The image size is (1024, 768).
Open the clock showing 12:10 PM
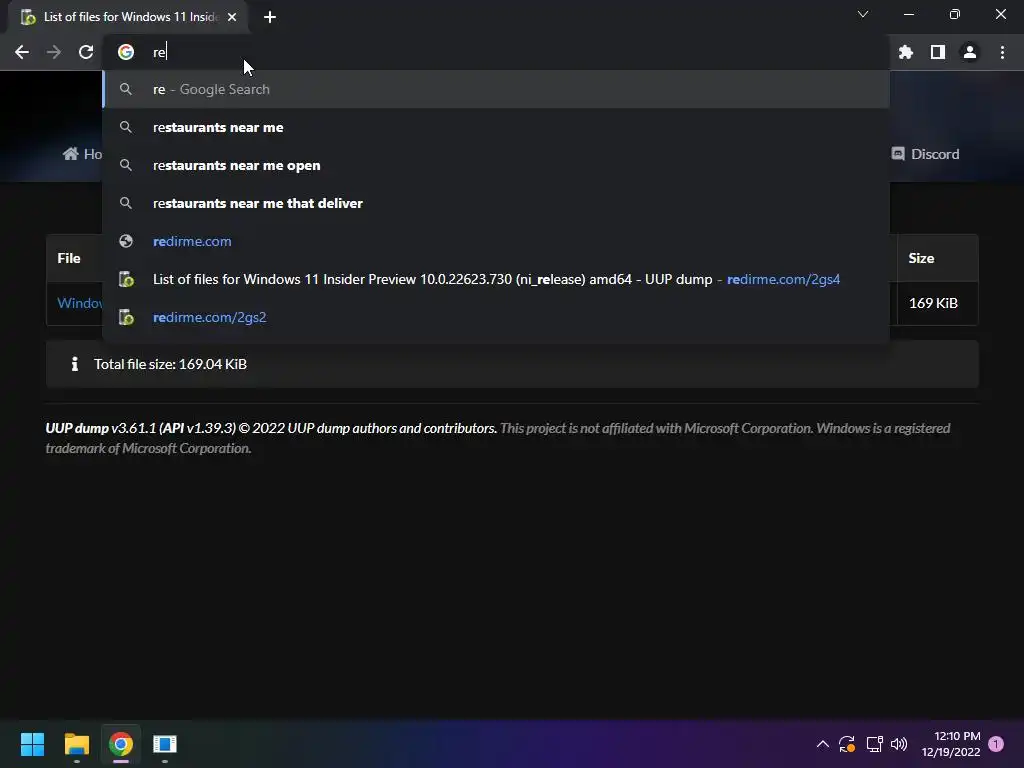951,744
